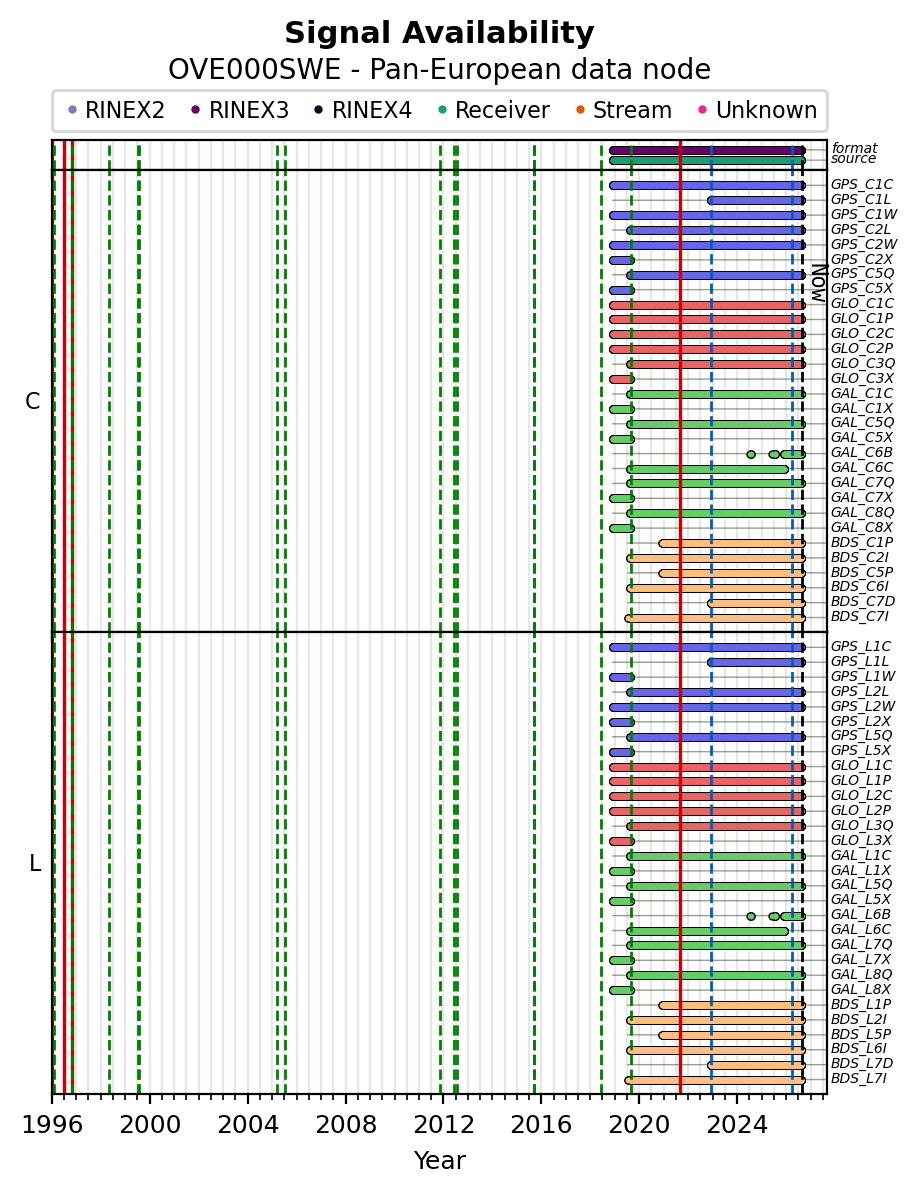Click the purple format bar
Image resolution: width=918 pixels, height=1193 pixels.
click(x=707, y=151)
